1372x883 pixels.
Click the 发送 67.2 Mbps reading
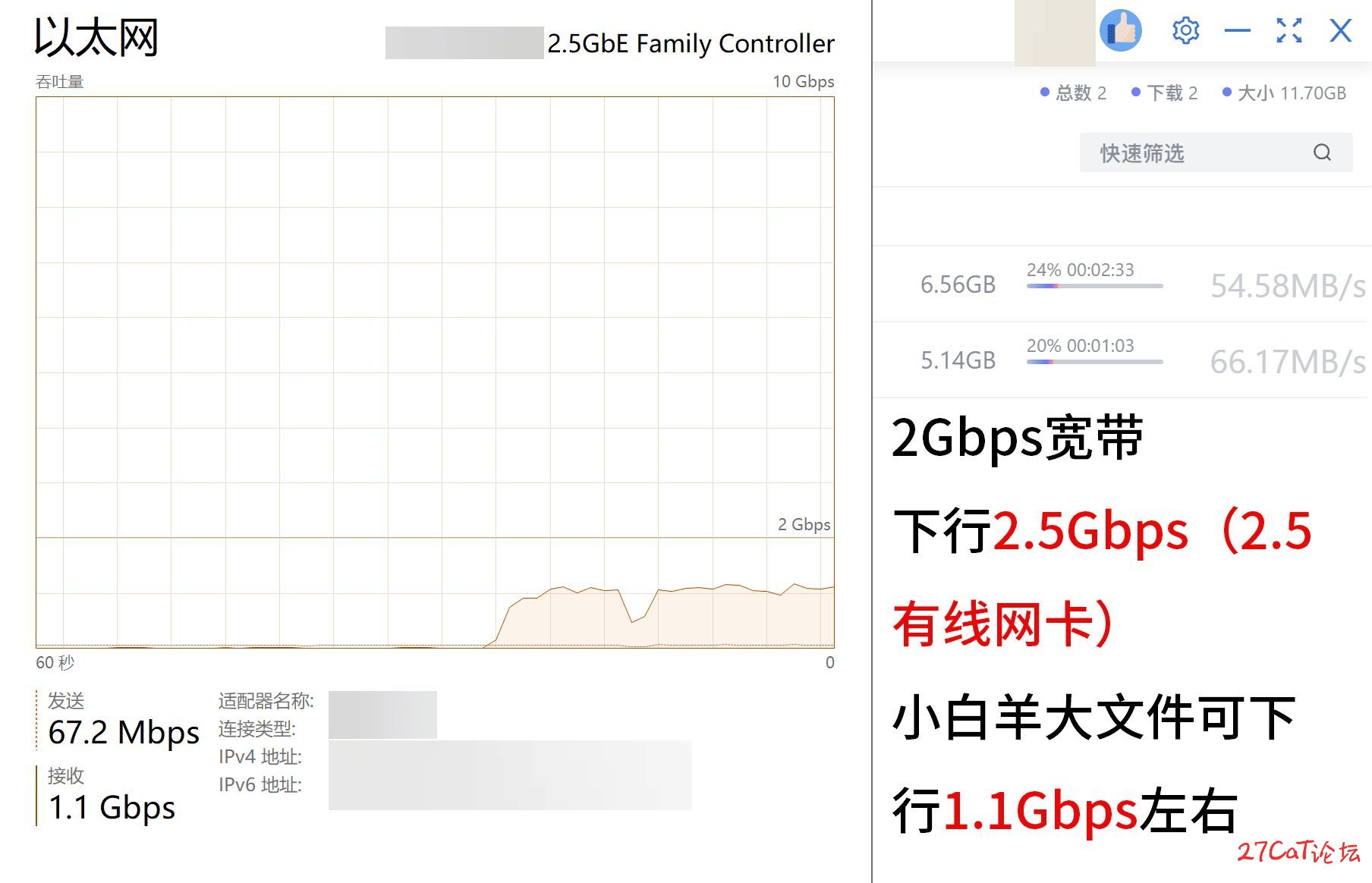tap(124, 719)
